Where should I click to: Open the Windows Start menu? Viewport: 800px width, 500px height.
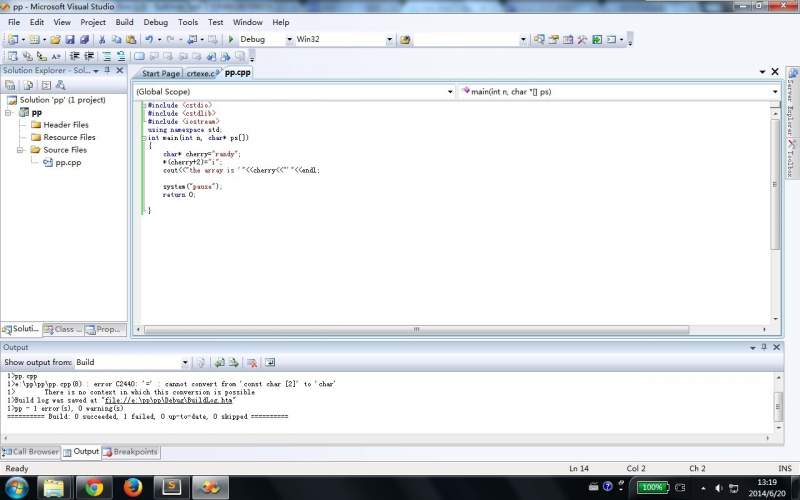coord(17,487)
